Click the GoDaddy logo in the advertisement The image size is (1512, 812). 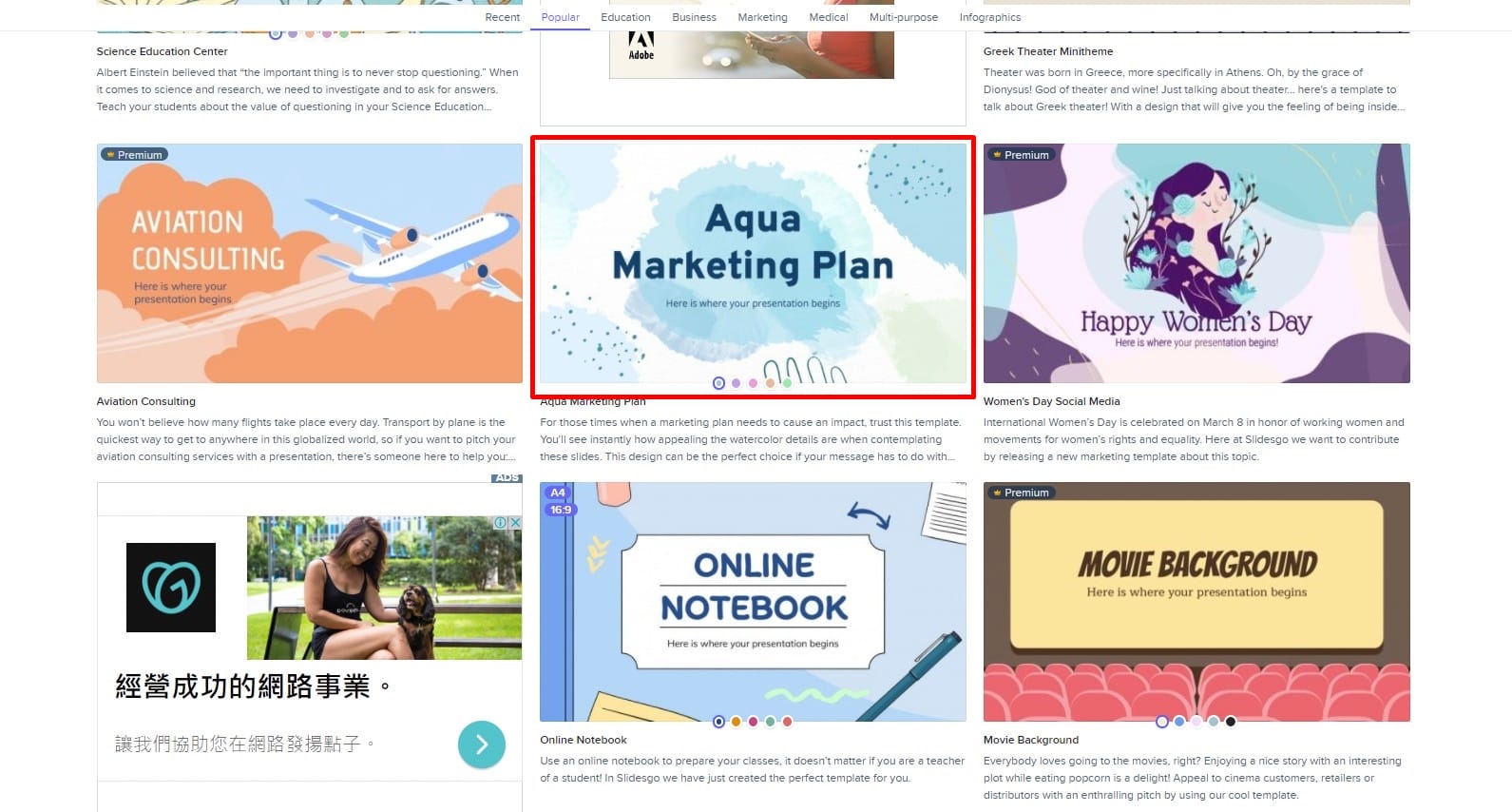[x=171, y=588]
